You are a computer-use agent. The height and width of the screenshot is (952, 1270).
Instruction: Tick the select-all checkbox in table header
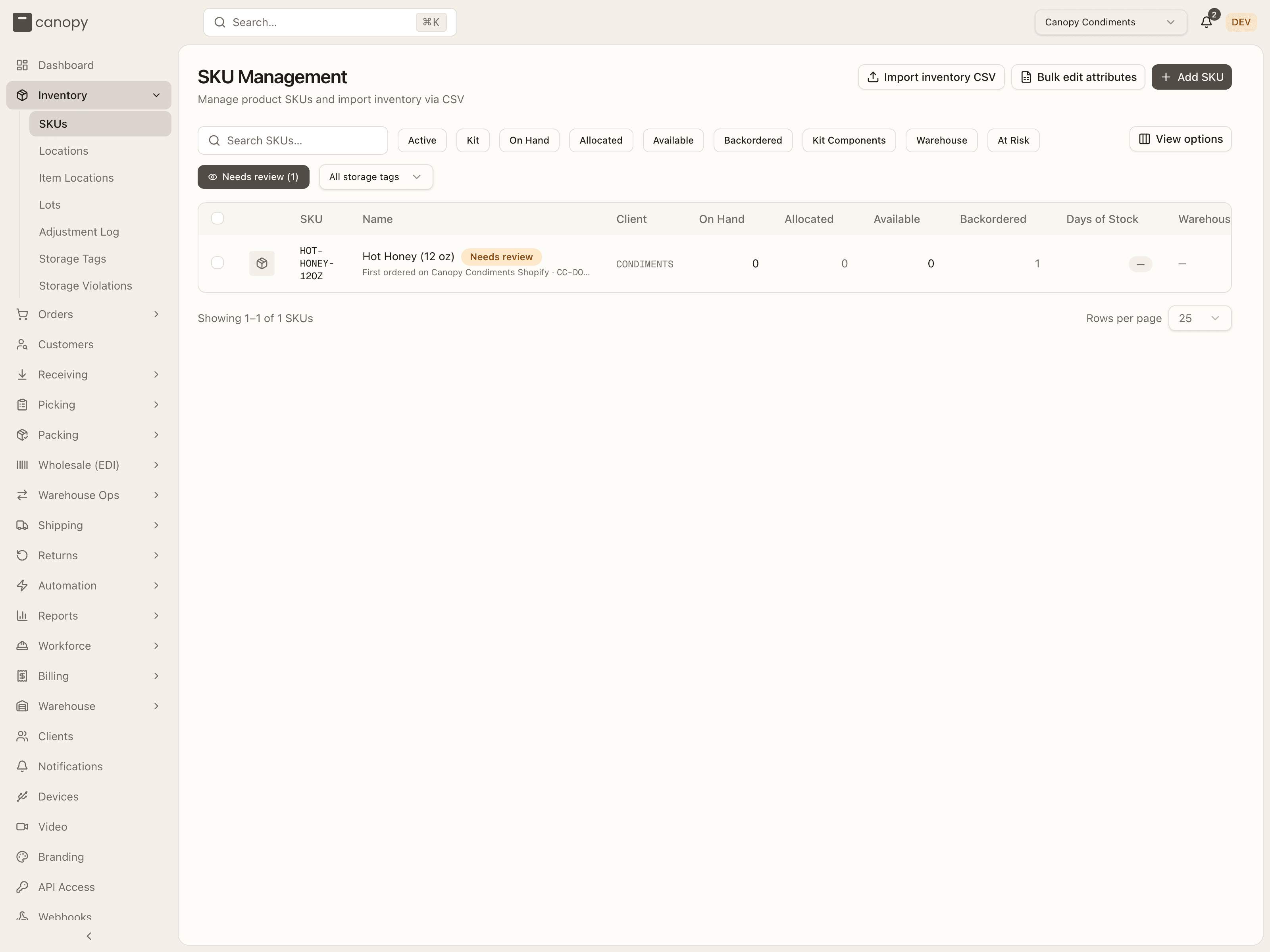pyautogui.click(x=217, y=218)
